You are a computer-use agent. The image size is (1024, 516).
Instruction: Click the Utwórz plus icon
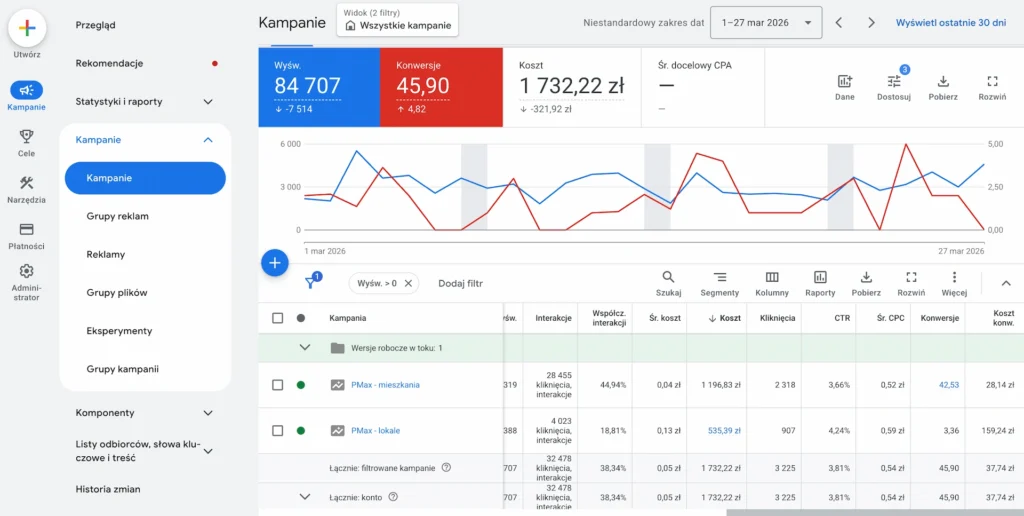[x=27, y=28]
